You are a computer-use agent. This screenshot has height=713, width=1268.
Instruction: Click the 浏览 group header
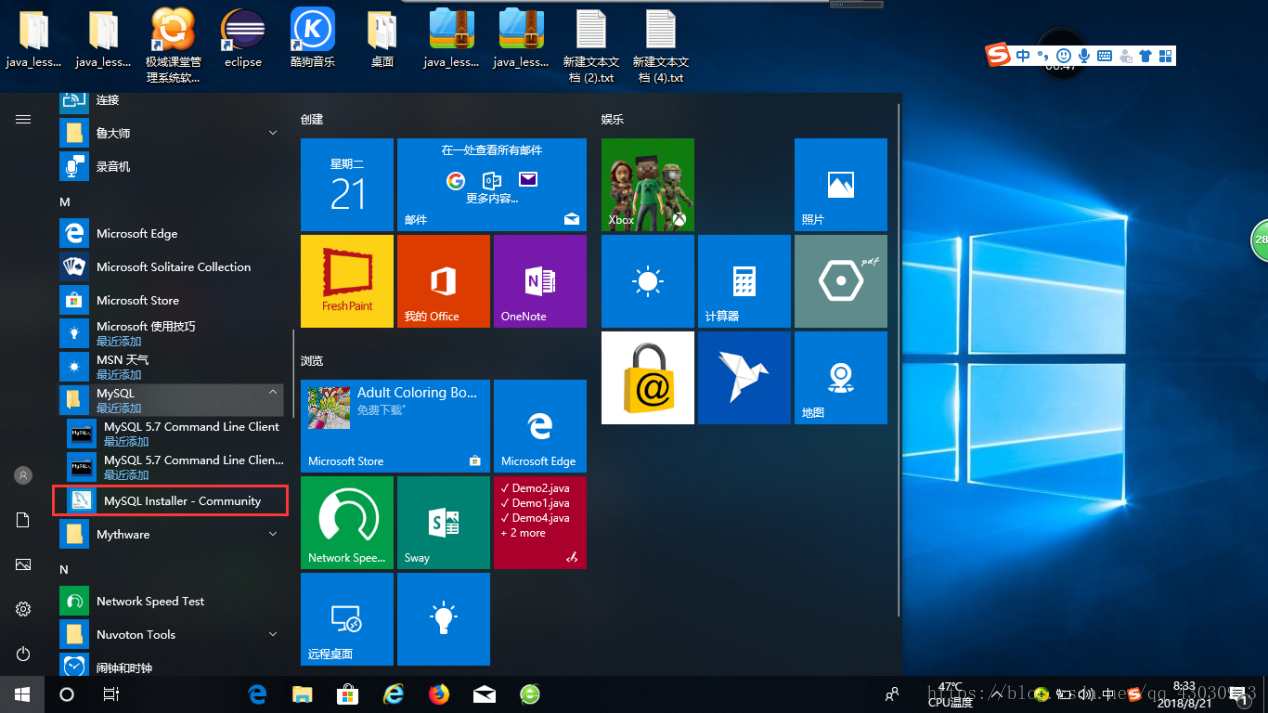tap(312, 360)
